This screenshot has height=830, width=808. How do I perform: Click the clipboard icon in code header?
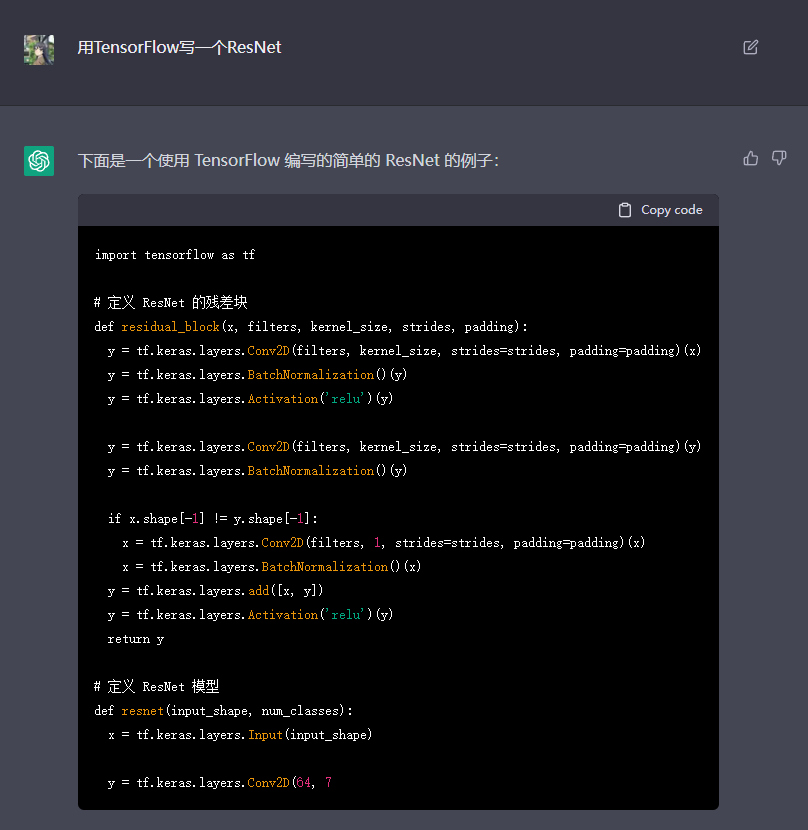click(625, 210)
